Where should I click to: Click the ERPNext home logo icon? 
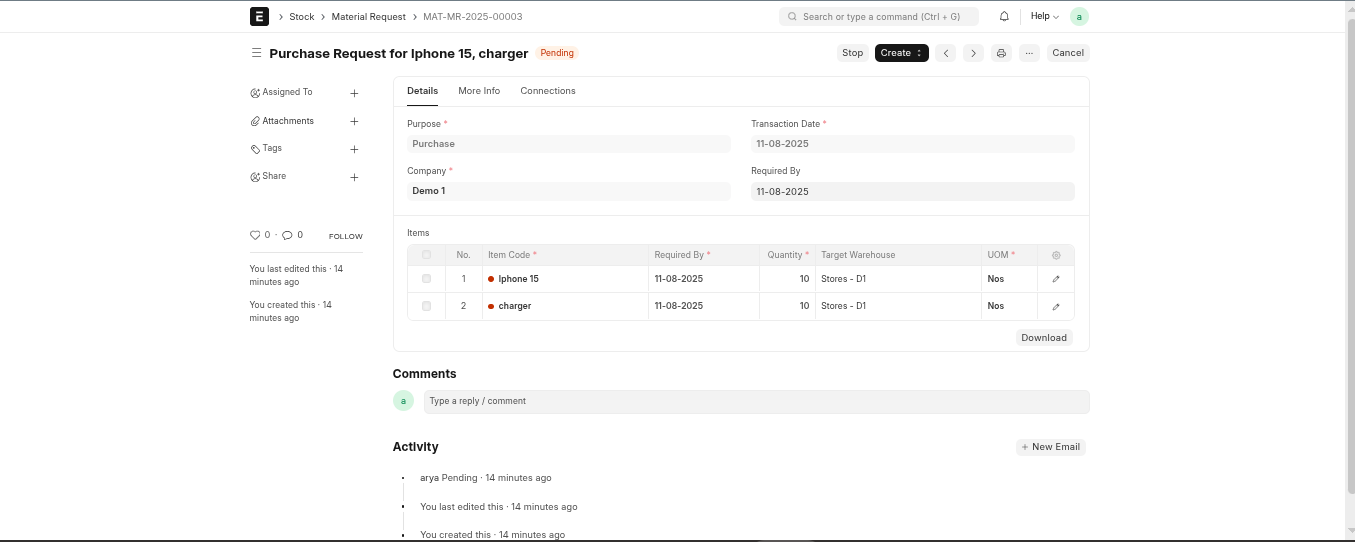point(259,16)
